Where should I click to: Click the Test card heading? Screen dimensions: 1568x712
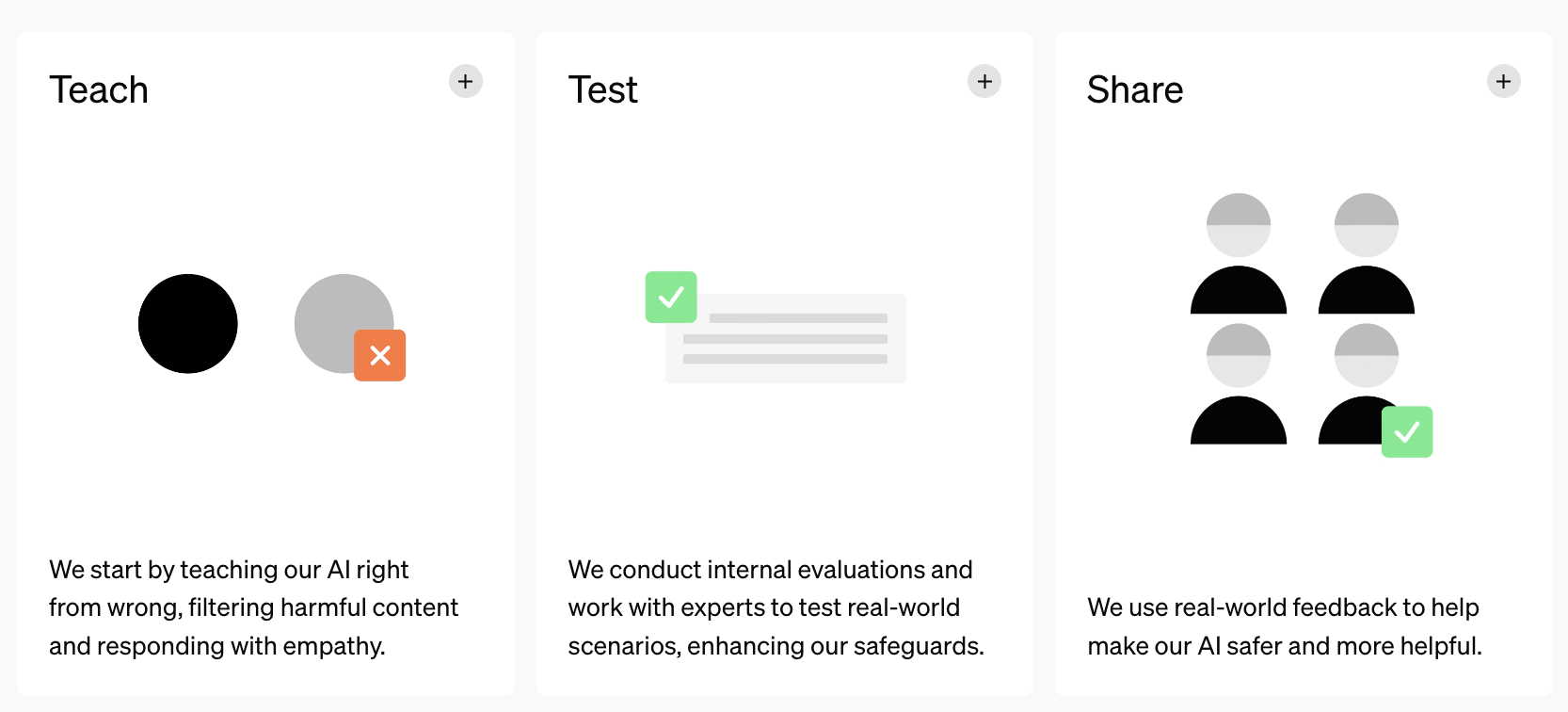[603, 90]
